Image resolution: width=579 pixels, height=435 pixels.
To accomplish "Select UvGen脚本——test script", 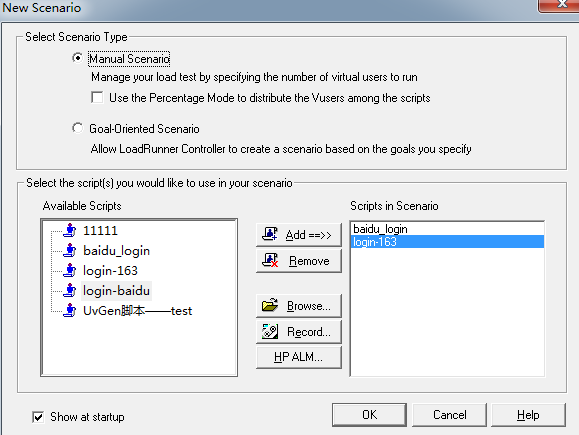I will tap(137, 311).
